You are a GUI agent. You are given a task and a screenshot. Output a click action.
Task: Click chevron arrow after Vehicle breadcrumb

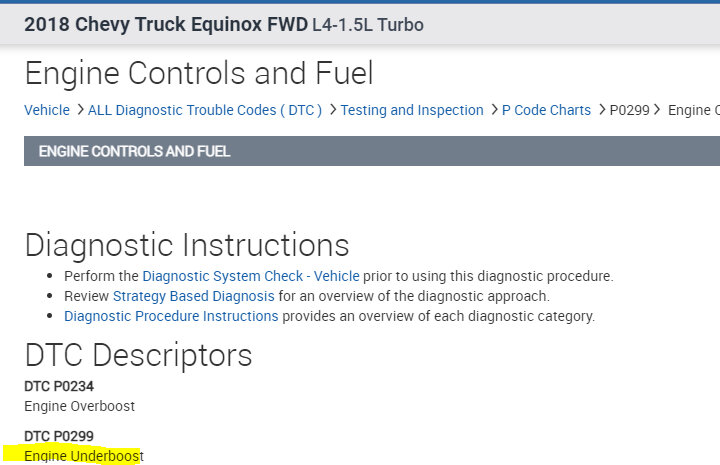pos(79,110)
